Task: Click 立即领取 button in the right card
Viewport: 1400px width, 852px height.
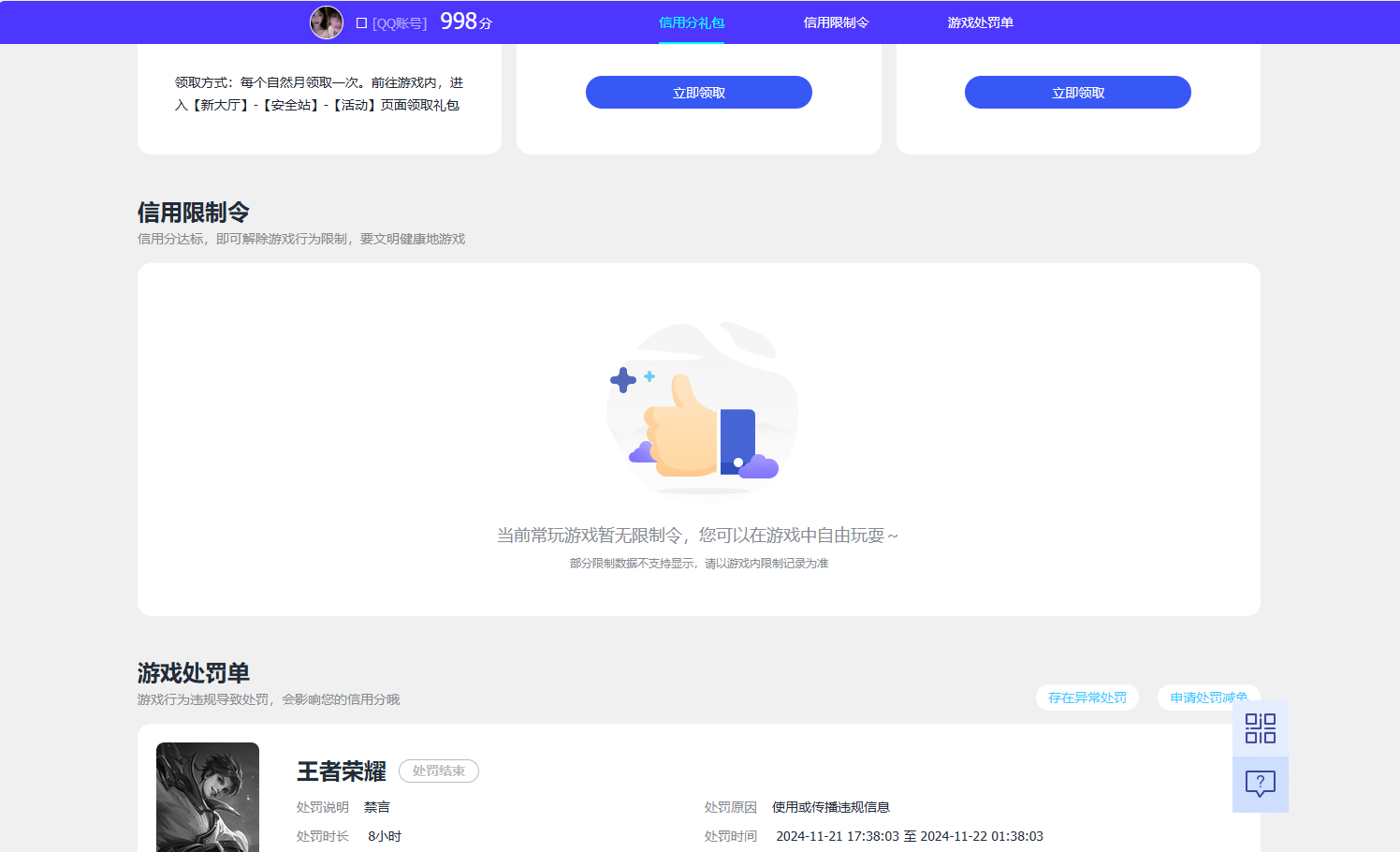Action: point(1078,93)
